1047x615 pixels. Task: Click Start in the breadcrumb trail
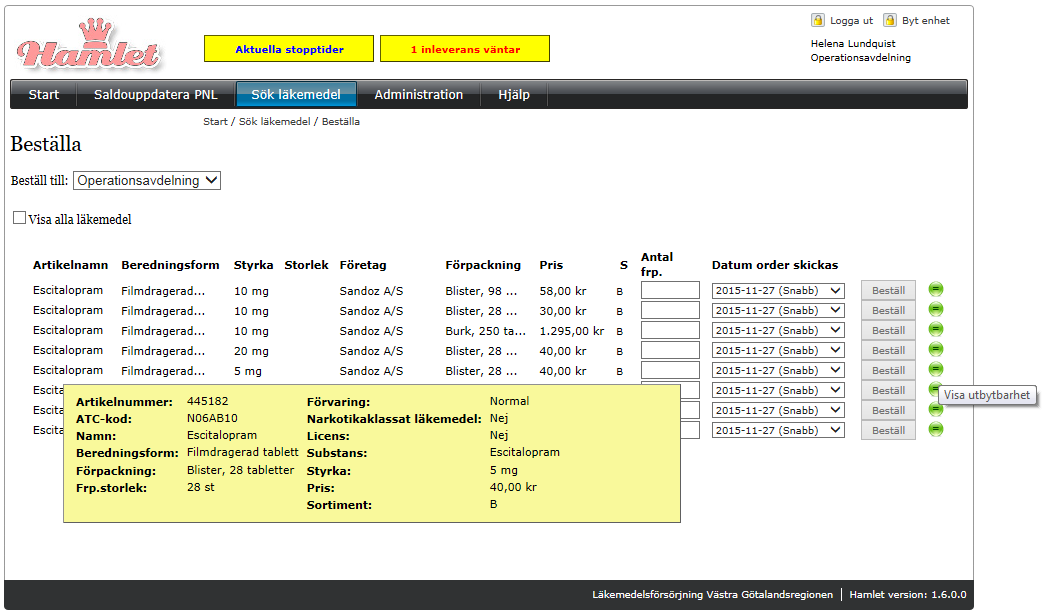tap(215, 122)
